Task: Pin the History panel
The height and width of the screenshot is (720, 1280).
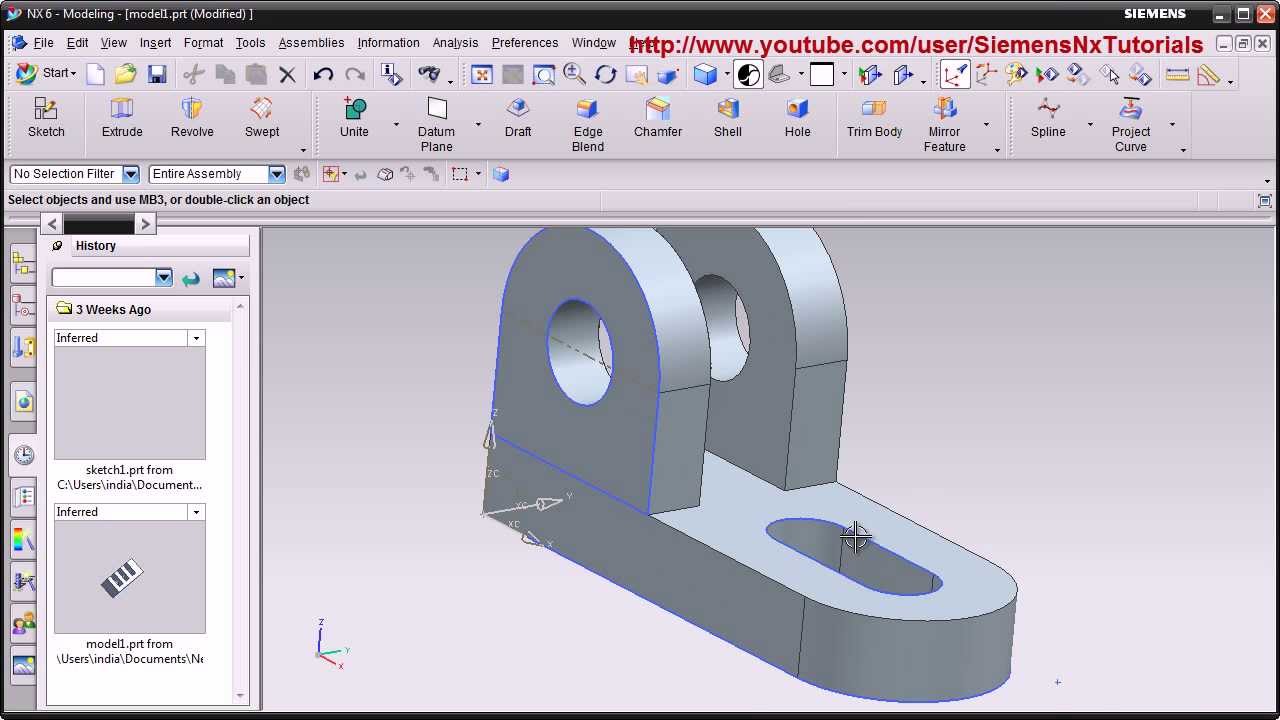Action: (x=57, y=246)
